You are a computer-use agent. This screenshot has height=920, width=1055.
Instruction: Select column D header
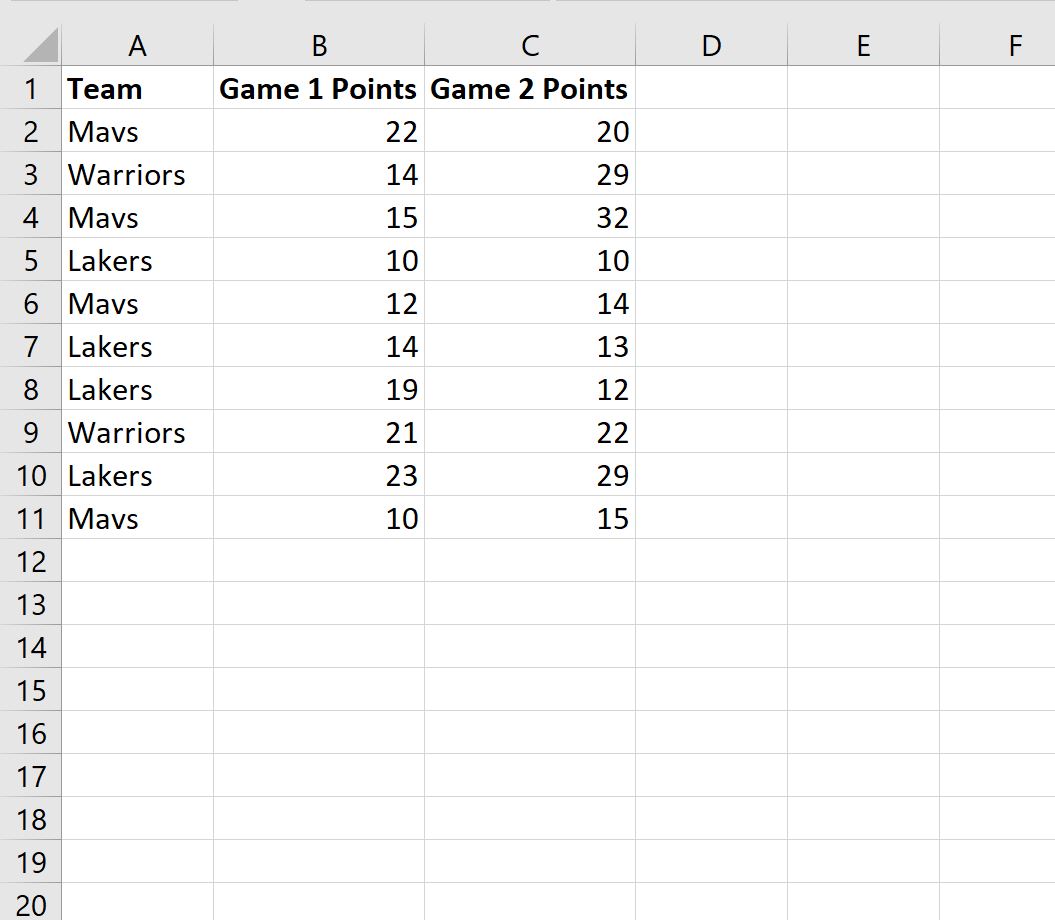(x=711, y=45)
